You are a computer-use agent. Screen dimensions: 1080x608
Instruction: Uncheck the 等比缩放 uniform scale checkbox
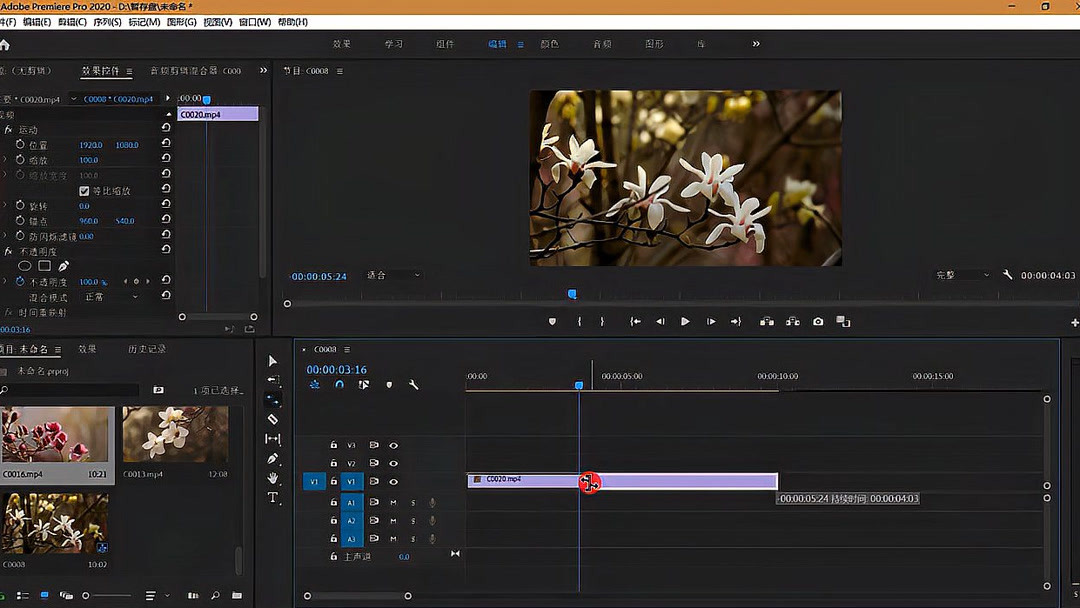point(84,191)
